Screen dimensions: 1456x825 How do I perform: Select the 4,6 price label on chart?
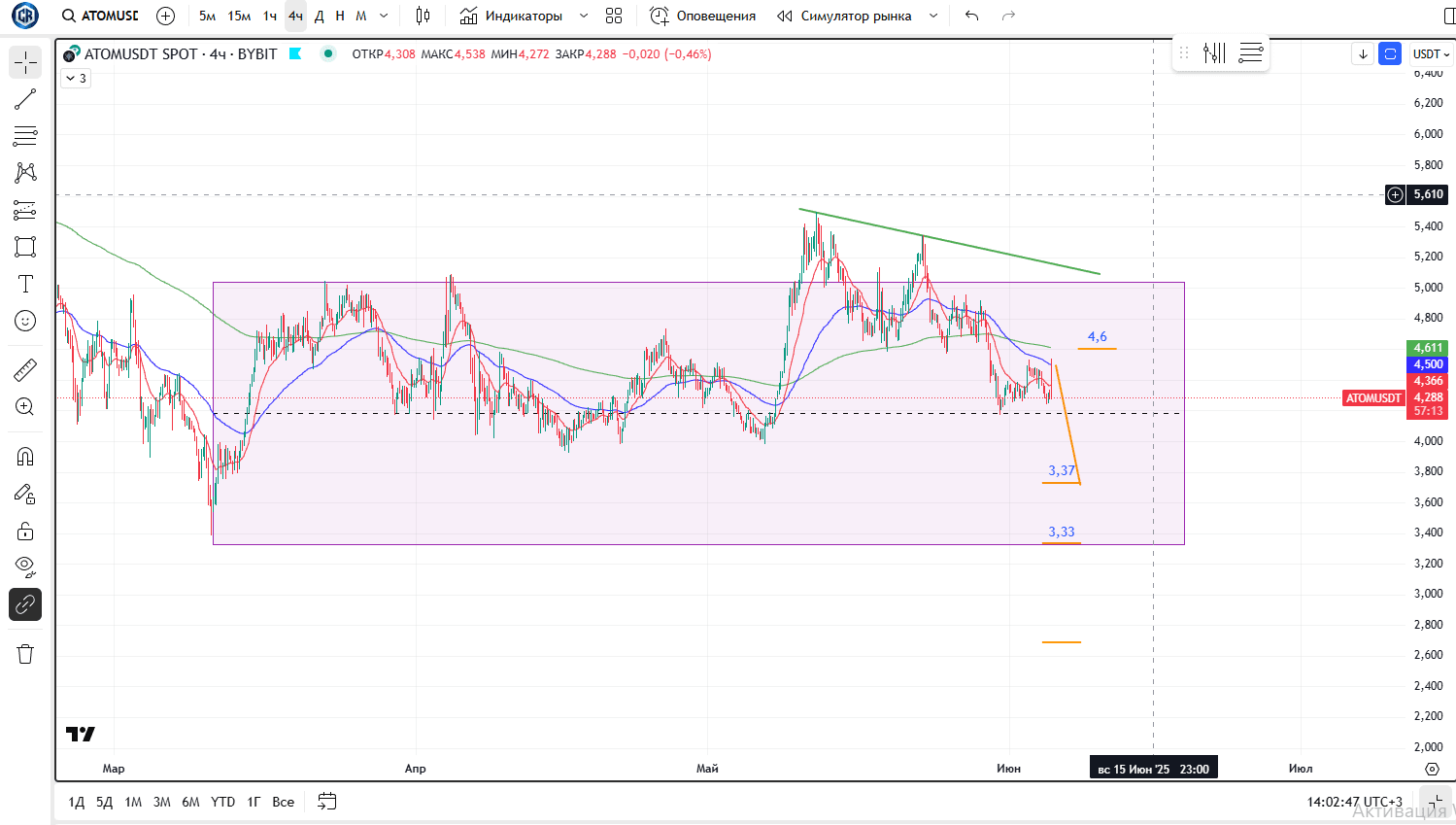1098,337
